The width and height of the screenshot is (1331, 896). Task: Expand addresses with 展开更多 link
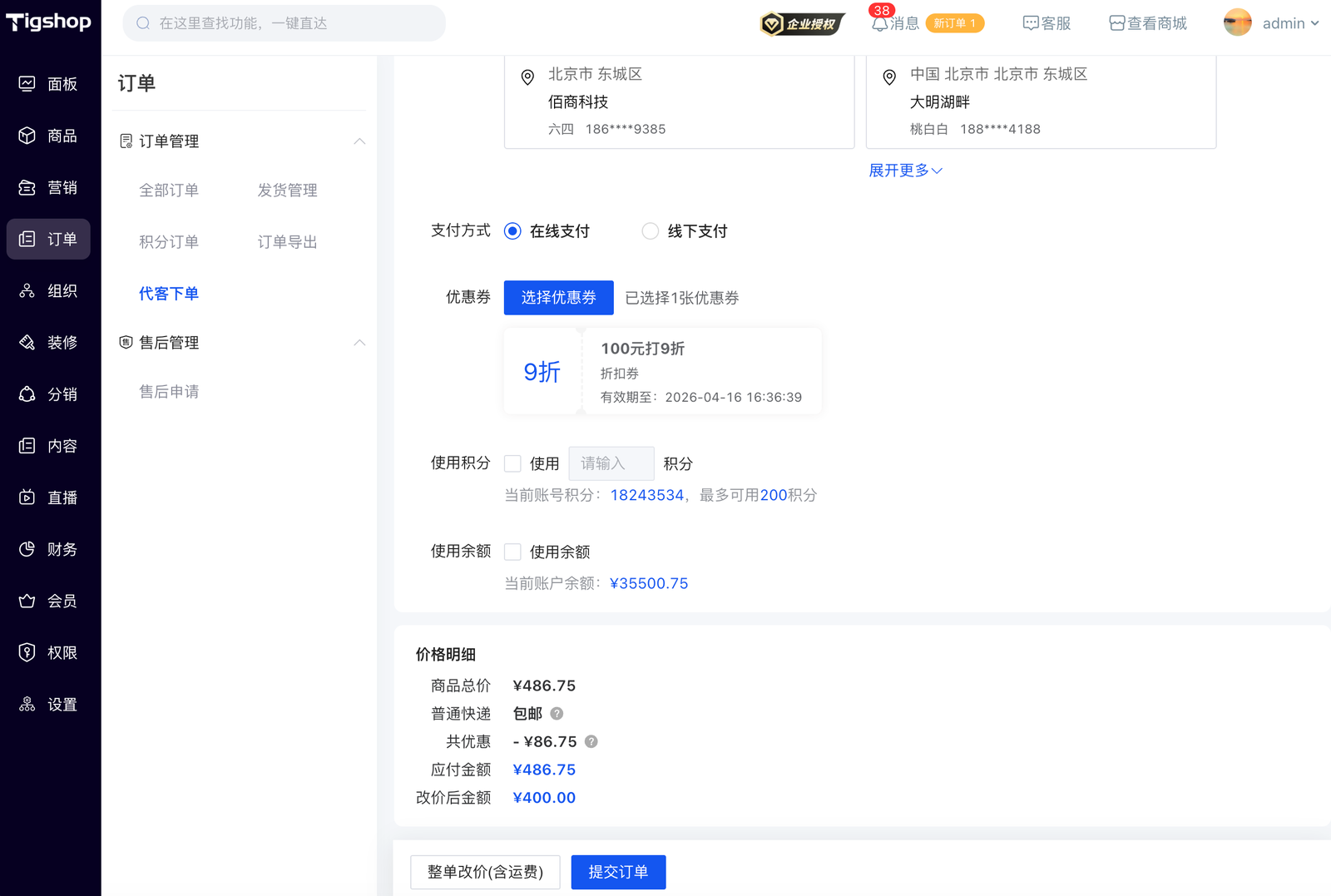(905, 171)
